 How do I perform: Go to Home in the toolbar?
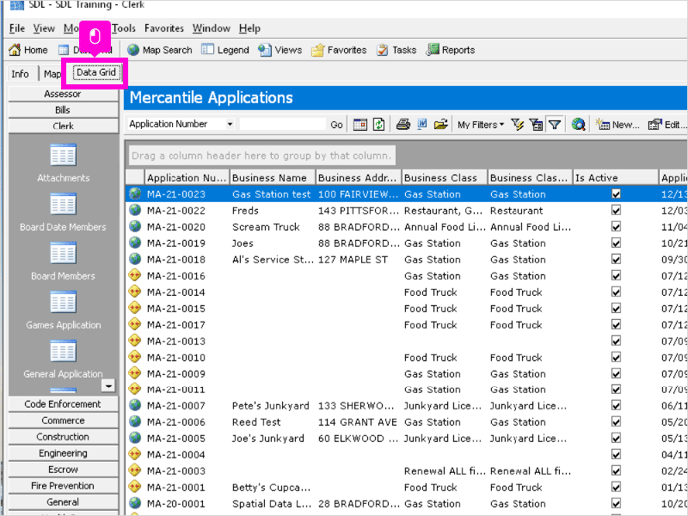click(28, 50)
